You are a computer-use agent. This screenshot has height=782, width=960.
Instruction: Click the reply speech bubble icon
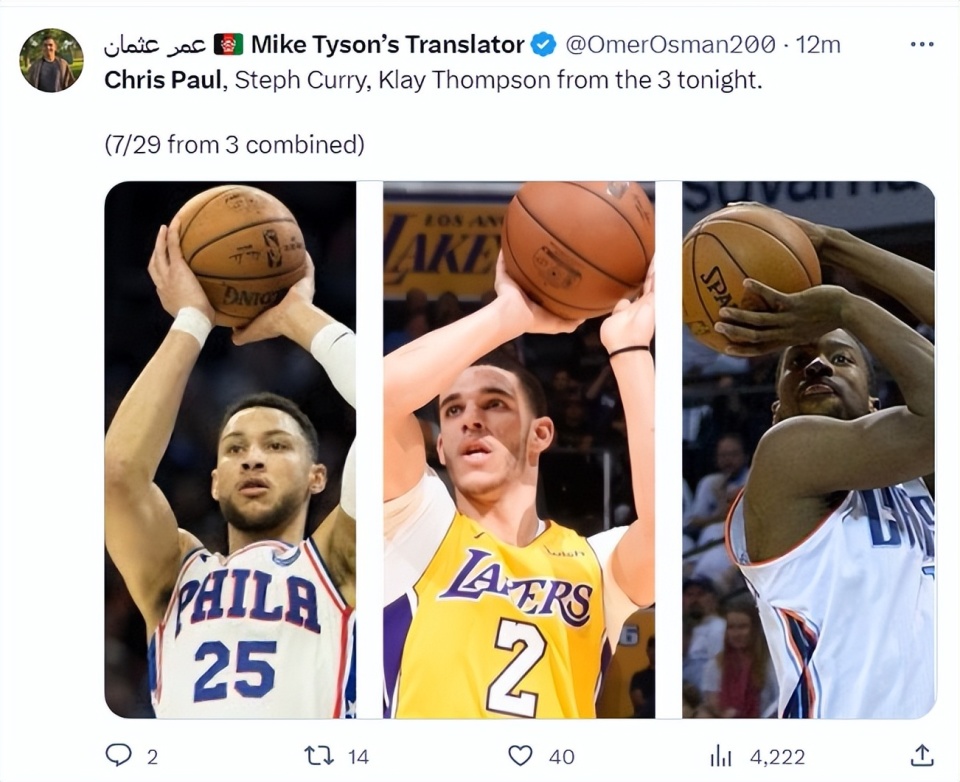pyautogui.click(x=118, y=756)
